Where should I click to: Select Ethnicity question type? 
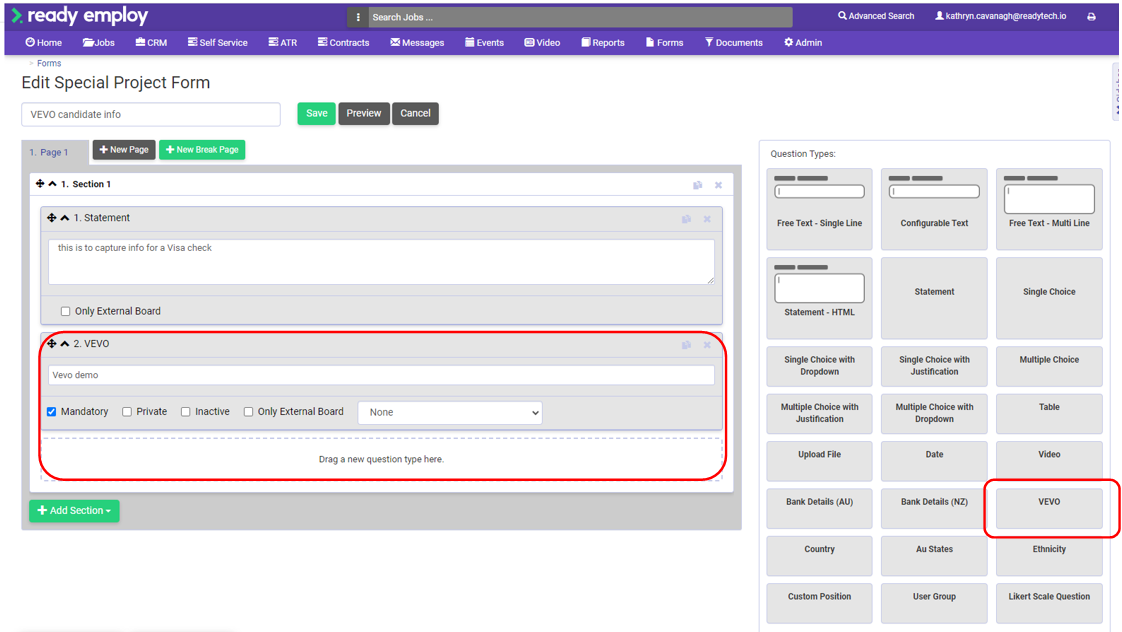pos(1049,555)
